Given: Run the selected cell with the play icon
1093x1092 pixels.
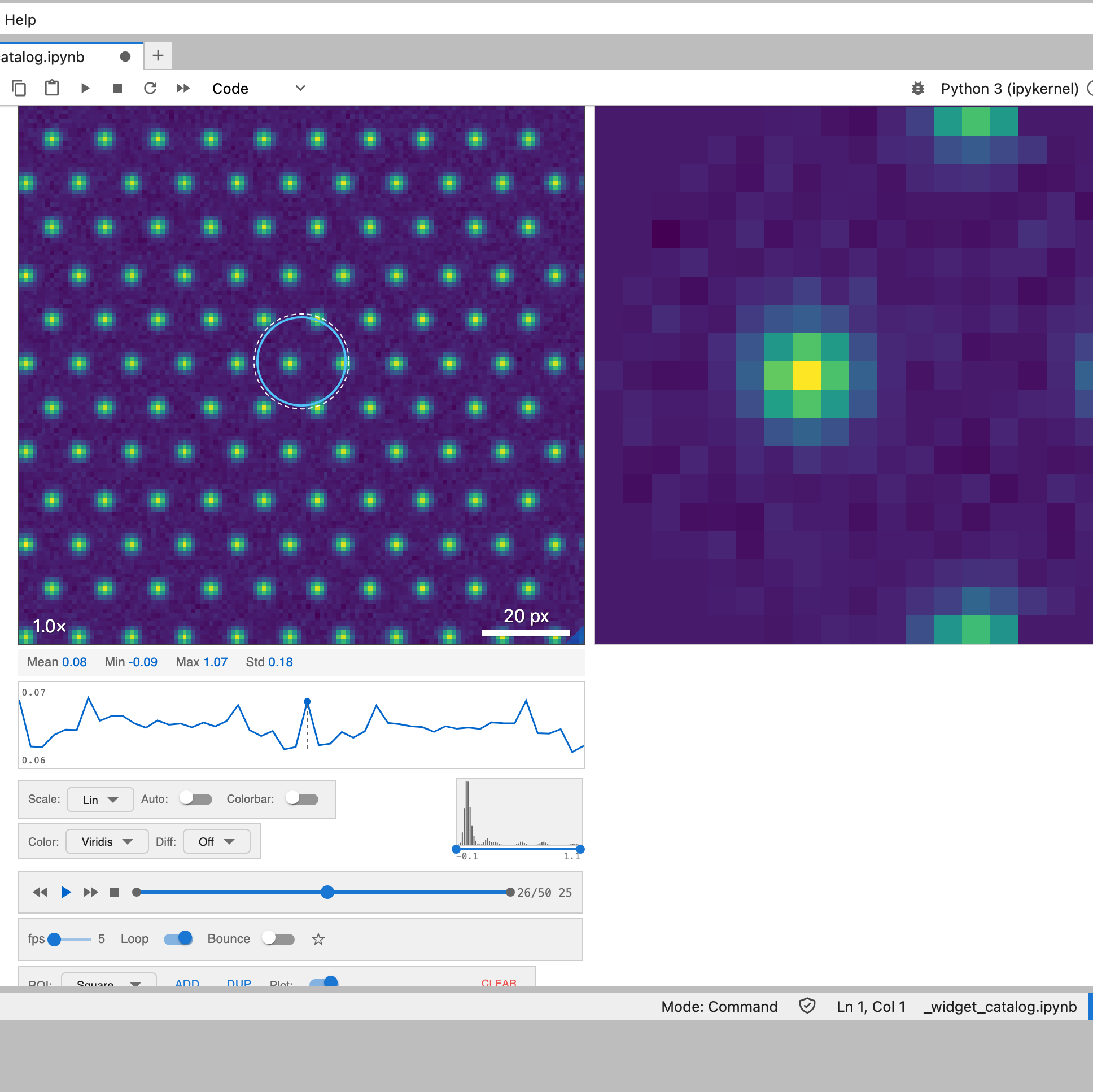Looking at the screenshot, I should click(x=85, y=88).
